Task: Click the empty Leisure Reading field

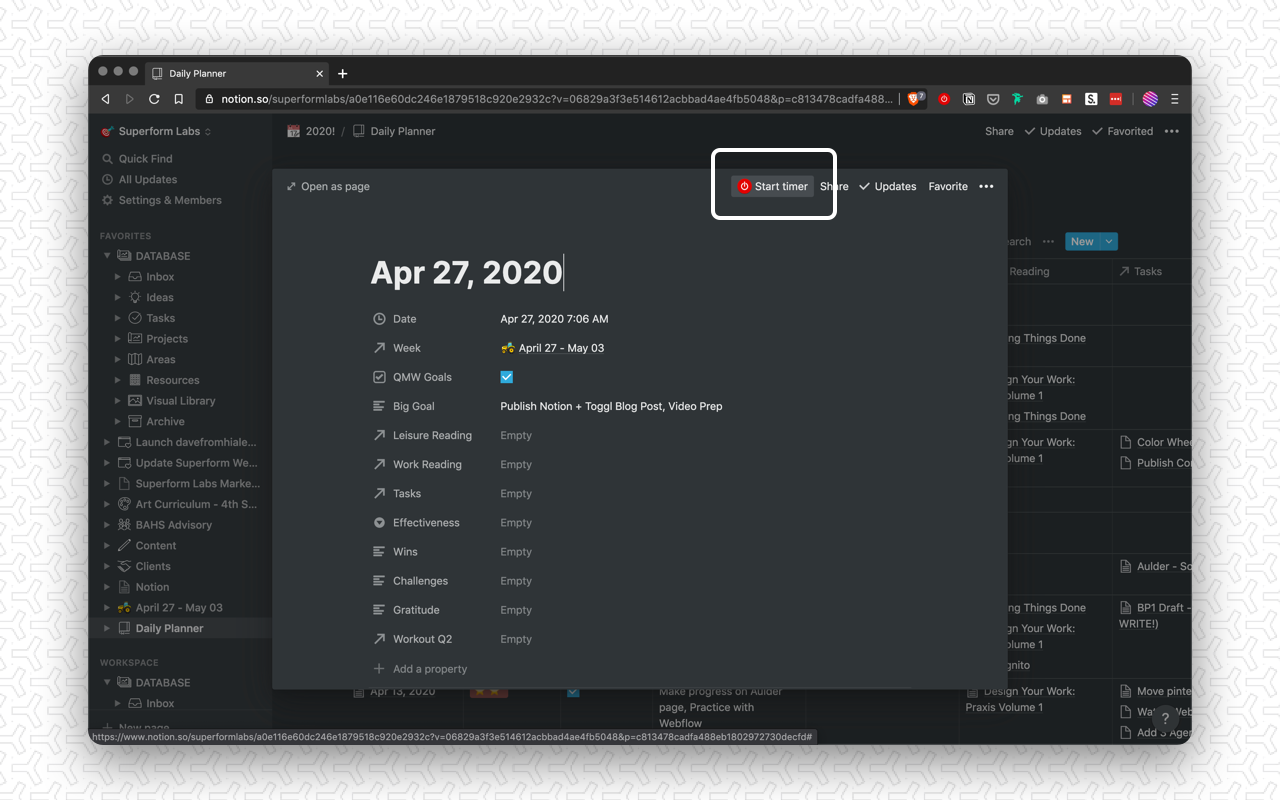Action: pyautogui.click(x=516, y=435)
